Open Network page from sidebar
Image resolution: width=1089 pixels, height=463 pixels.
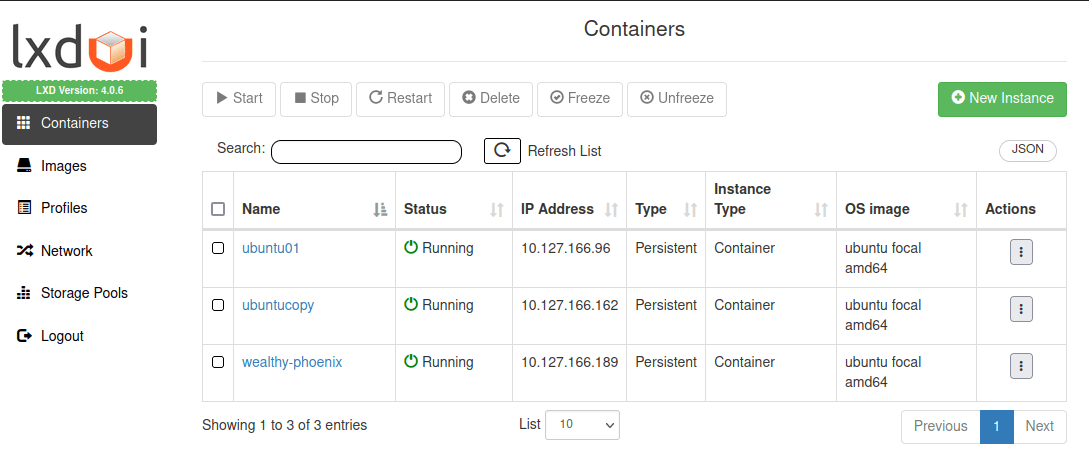coord(66,251)
